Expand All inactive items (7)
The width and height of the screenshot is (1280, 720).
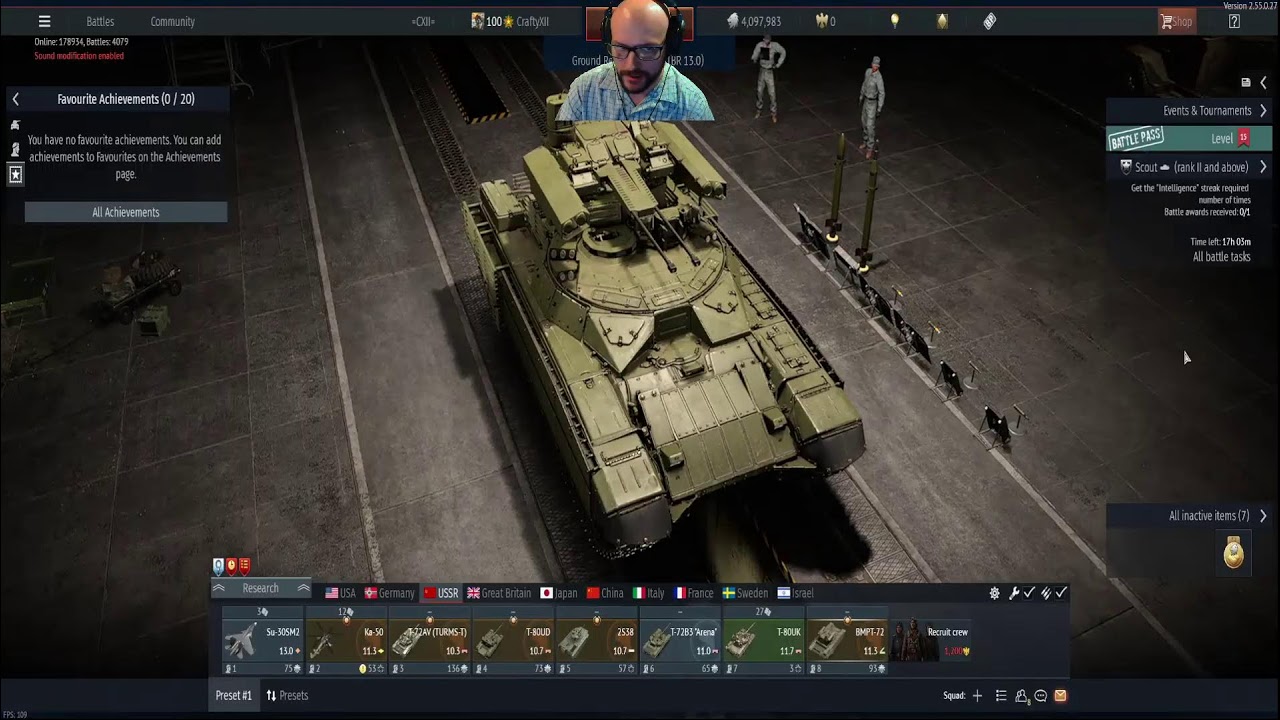[1262, 516]
